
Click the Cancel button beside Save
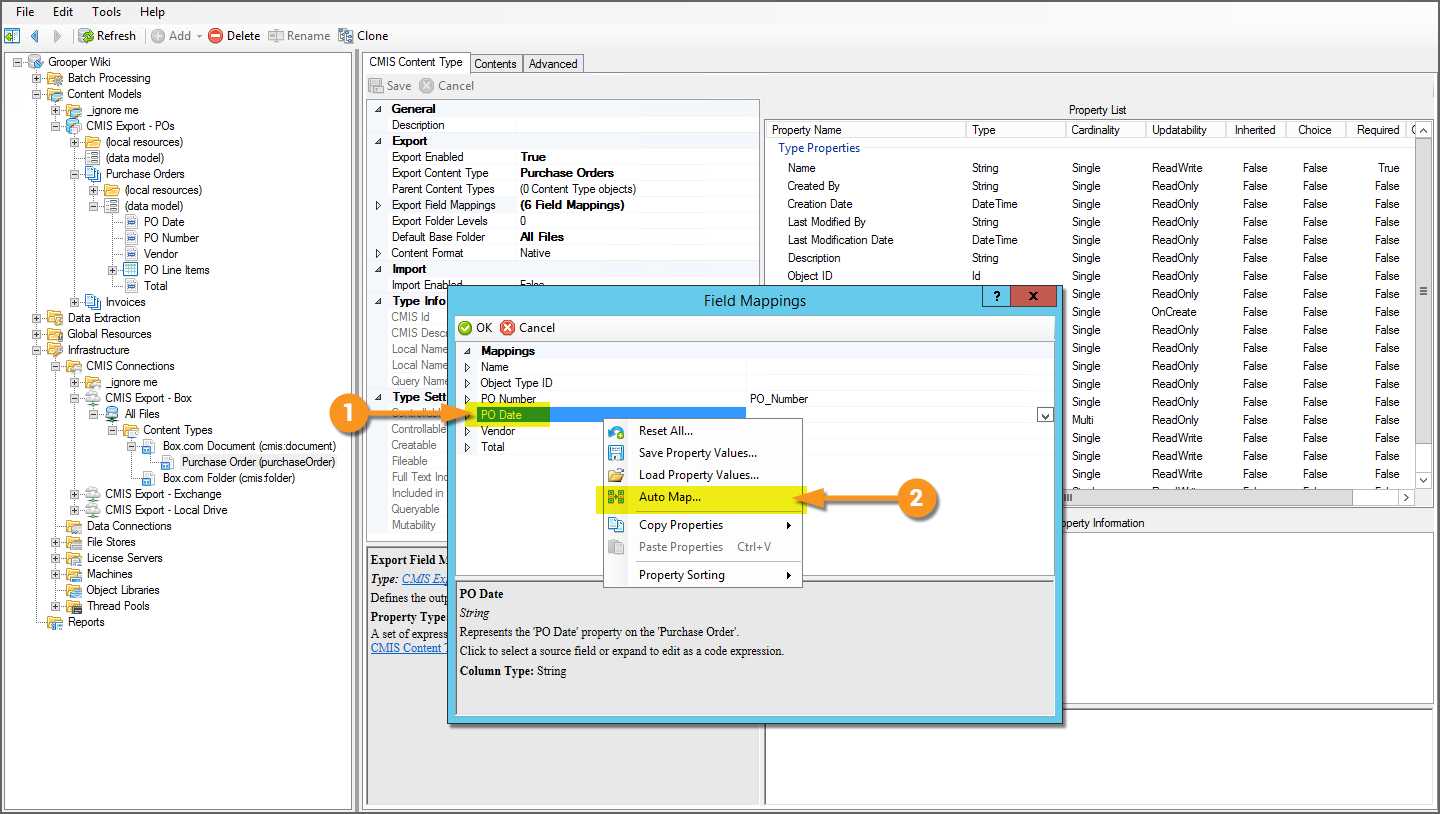point(447,86)
